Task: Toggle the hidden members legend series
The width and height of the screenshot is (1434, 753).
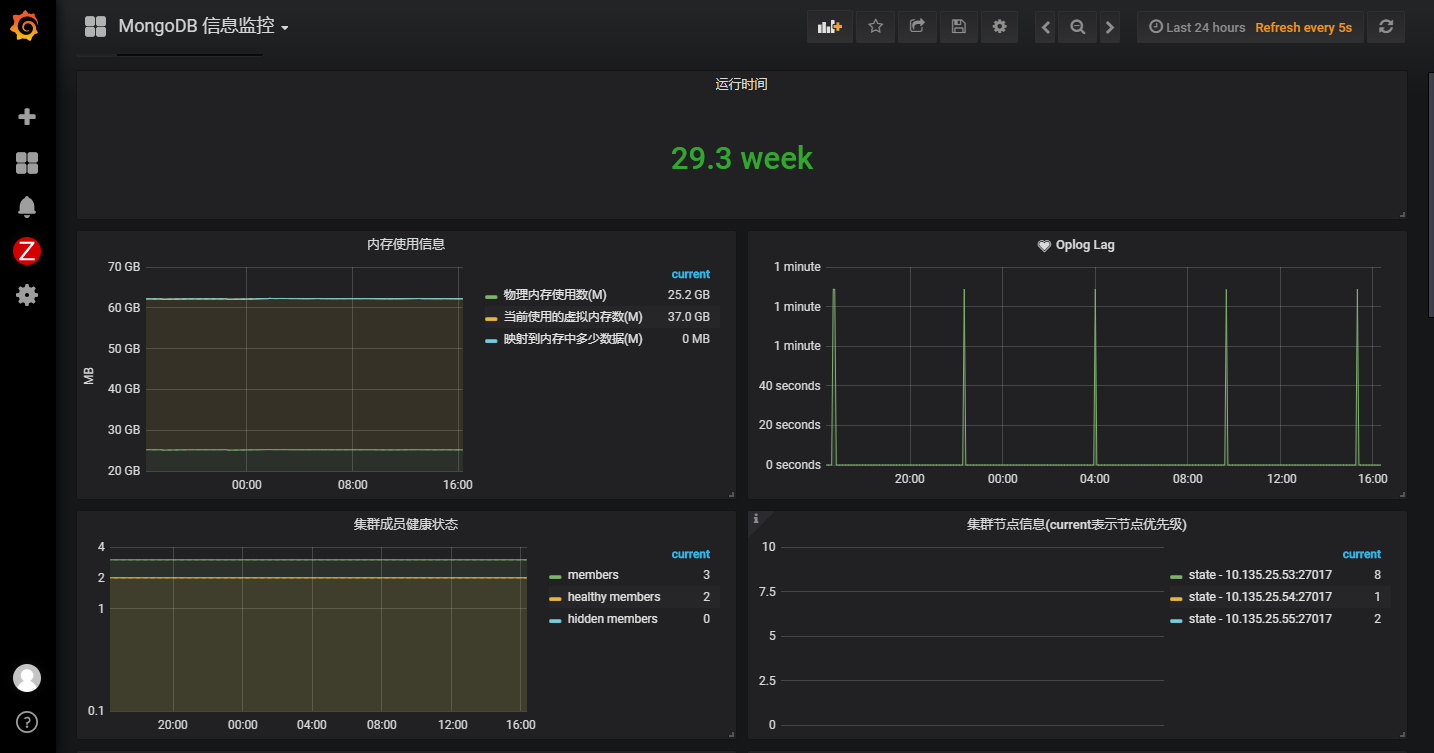Action: (612, 619)
